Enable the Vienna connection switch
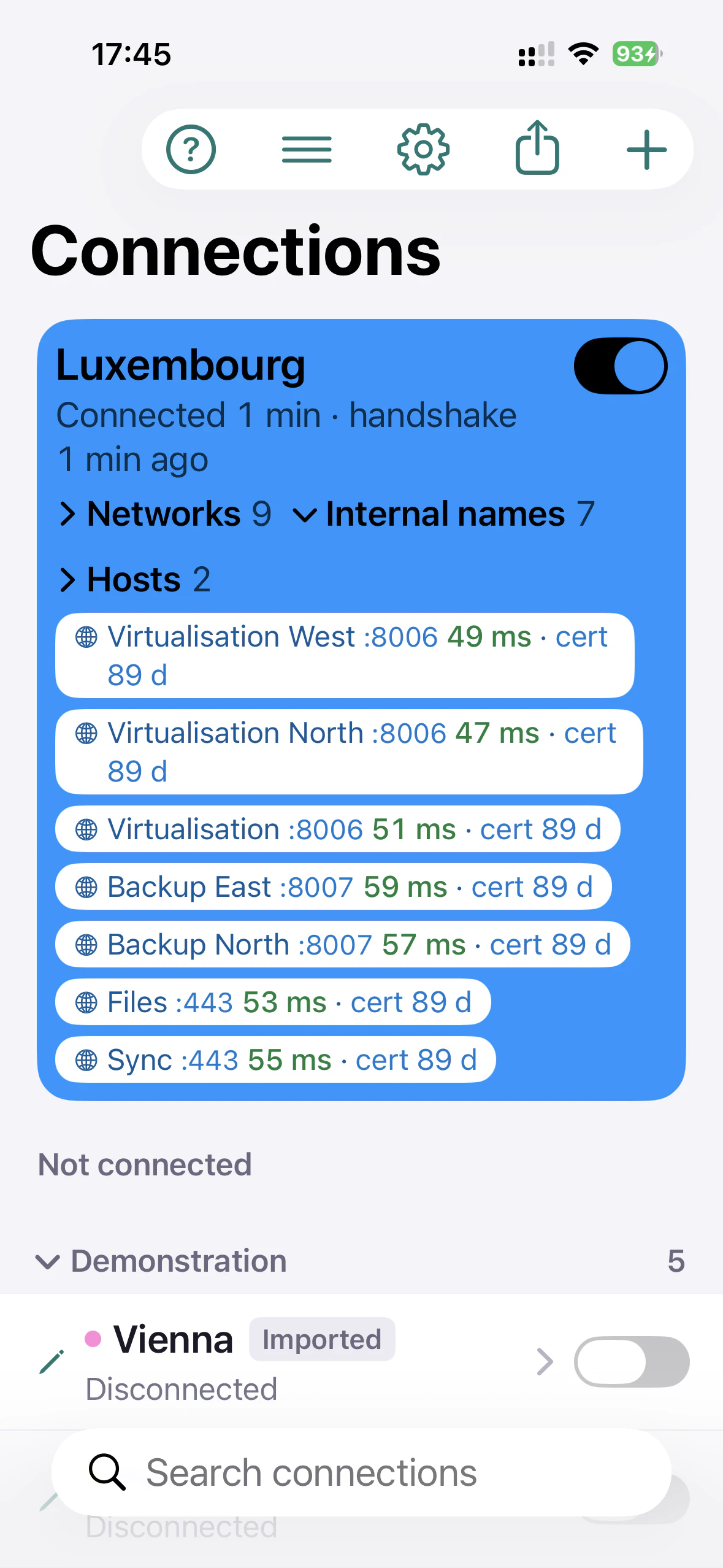This screenshot has width=723, height=1568. pyautogui.click(x=632, y=1362)
